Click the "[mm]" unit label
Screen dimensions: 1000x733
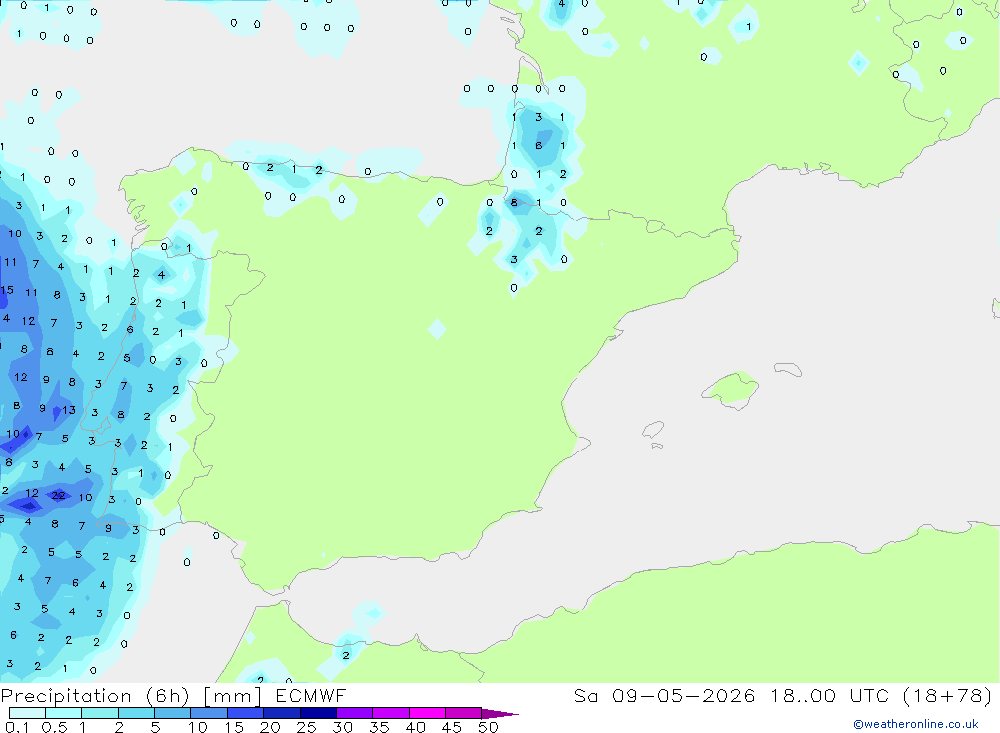(x=232, y=696)
